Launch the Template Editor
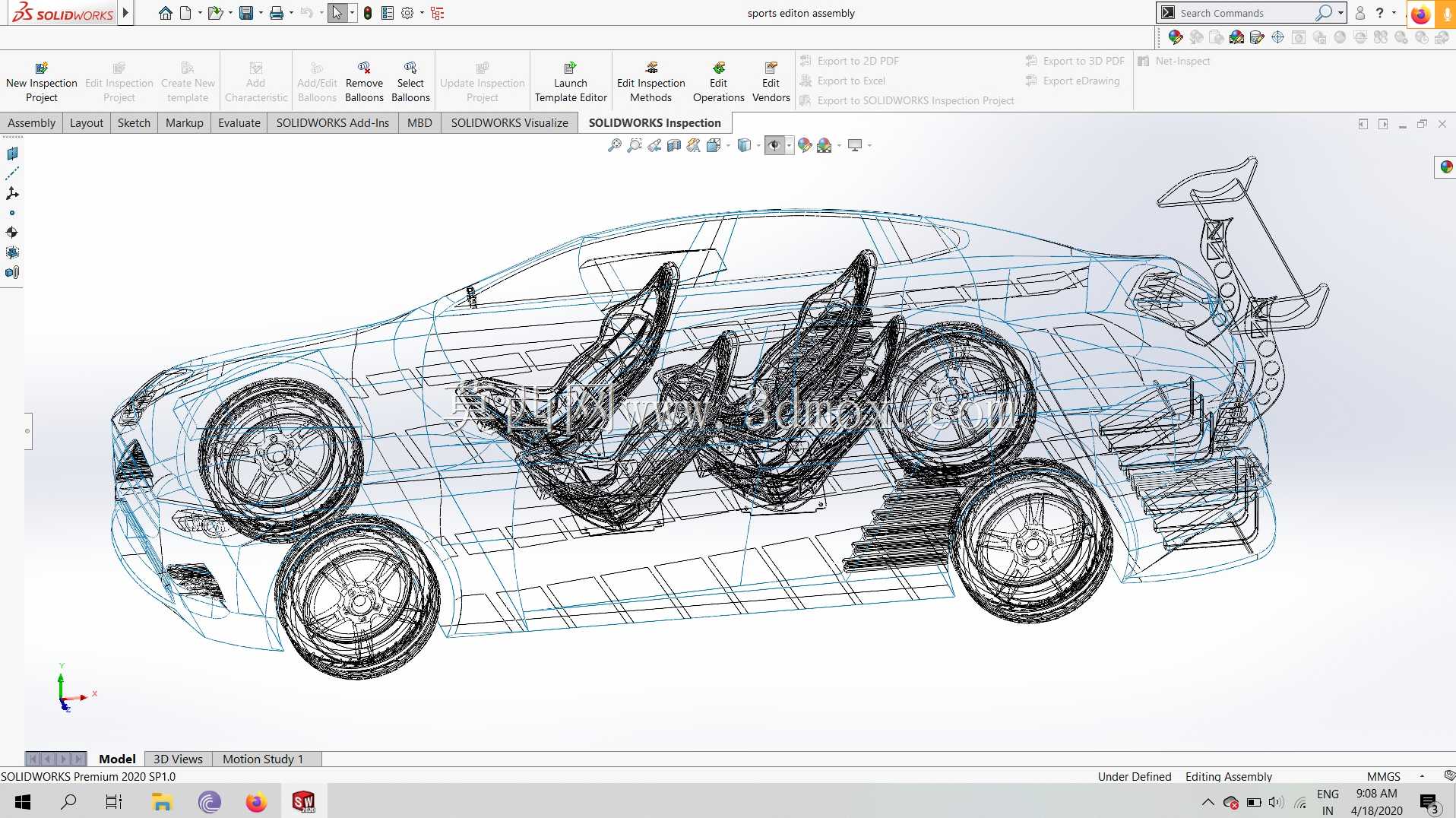This screenshot has height=818, width=1456. (571, 81)
